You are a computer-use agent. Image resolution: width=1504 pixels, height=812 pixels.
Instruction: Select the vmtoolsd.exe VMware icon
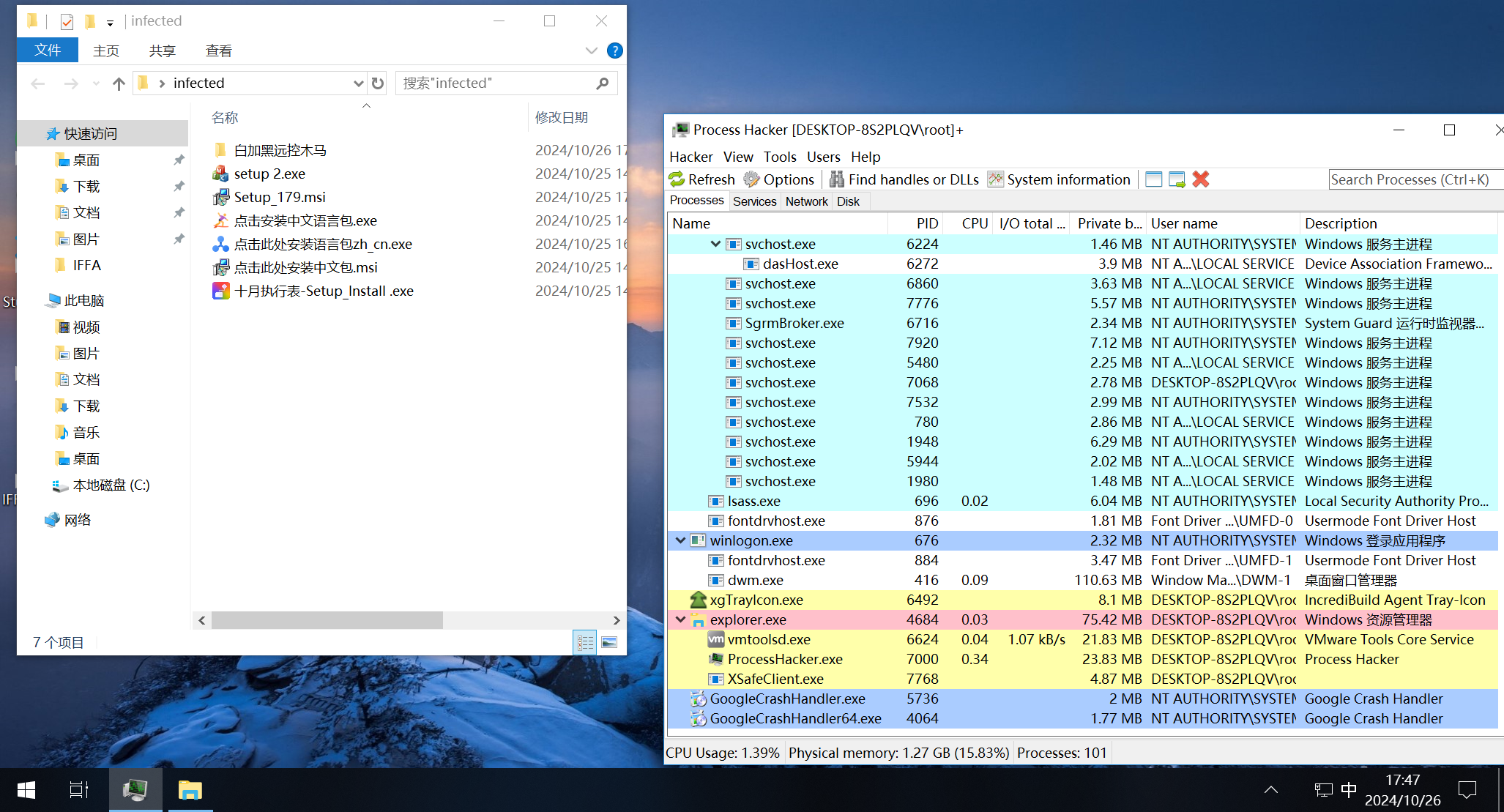[x=716, y=639]
